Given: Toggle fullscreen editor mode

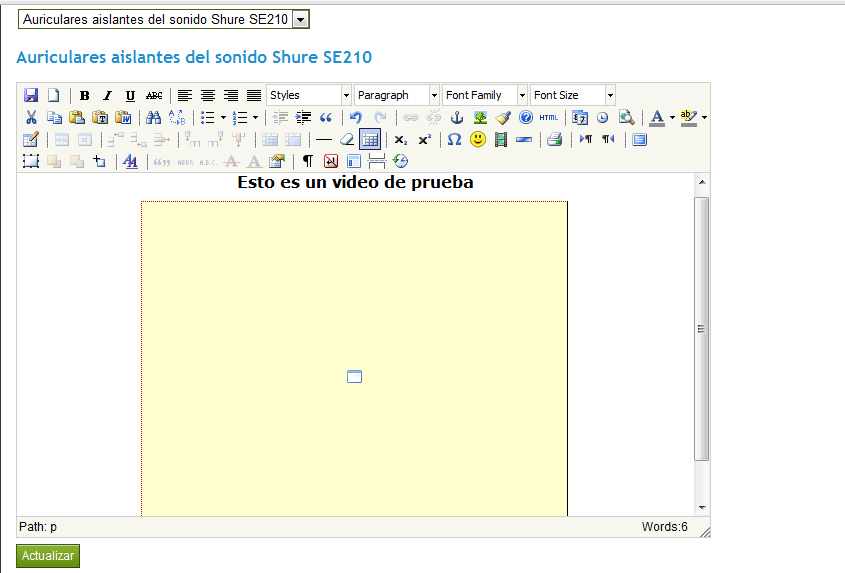Looking at the screenshot, I should (639, 140).
